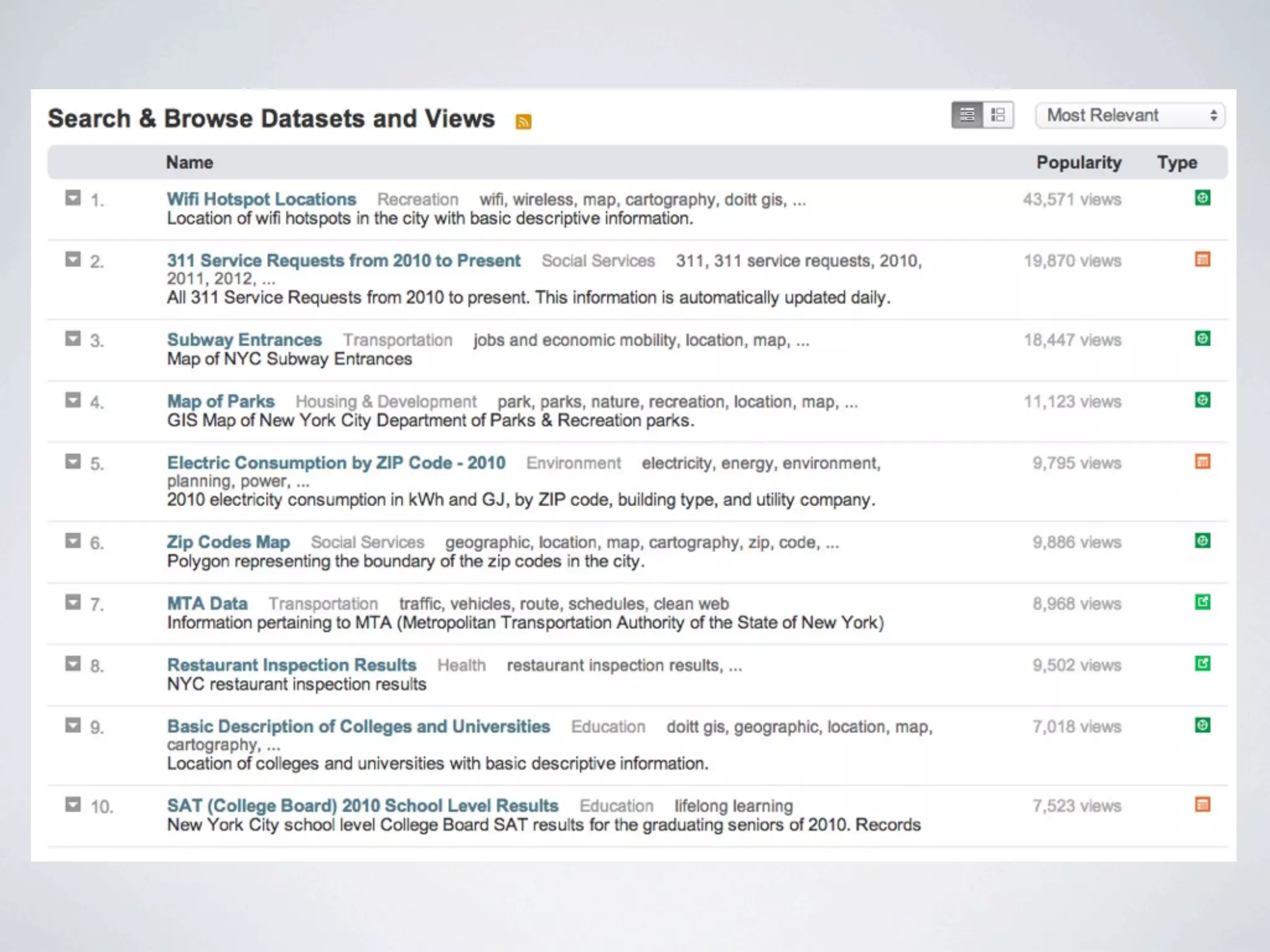Expand row 10 SAT results details arrow
This screenshot has width=1270, height=952.
coord(73,804)
